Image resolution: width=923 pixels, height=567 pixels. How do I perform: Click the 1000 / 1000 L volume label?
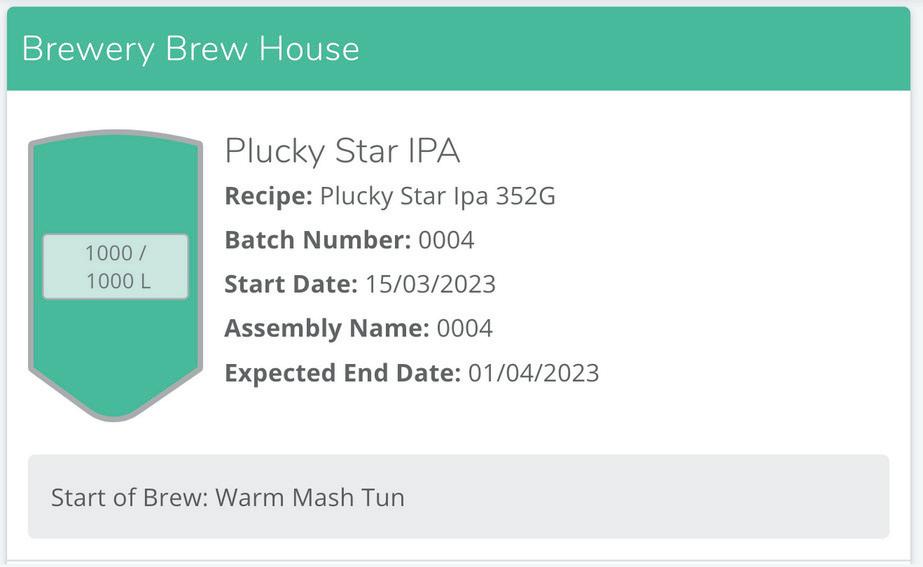116,267
